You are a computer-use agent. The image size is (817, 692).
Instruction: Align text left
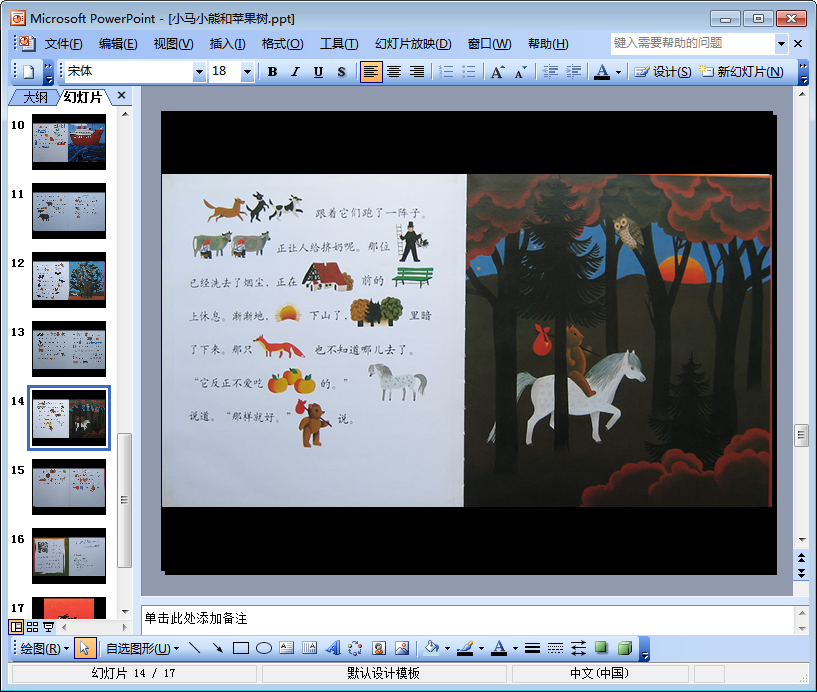(371, 72)
